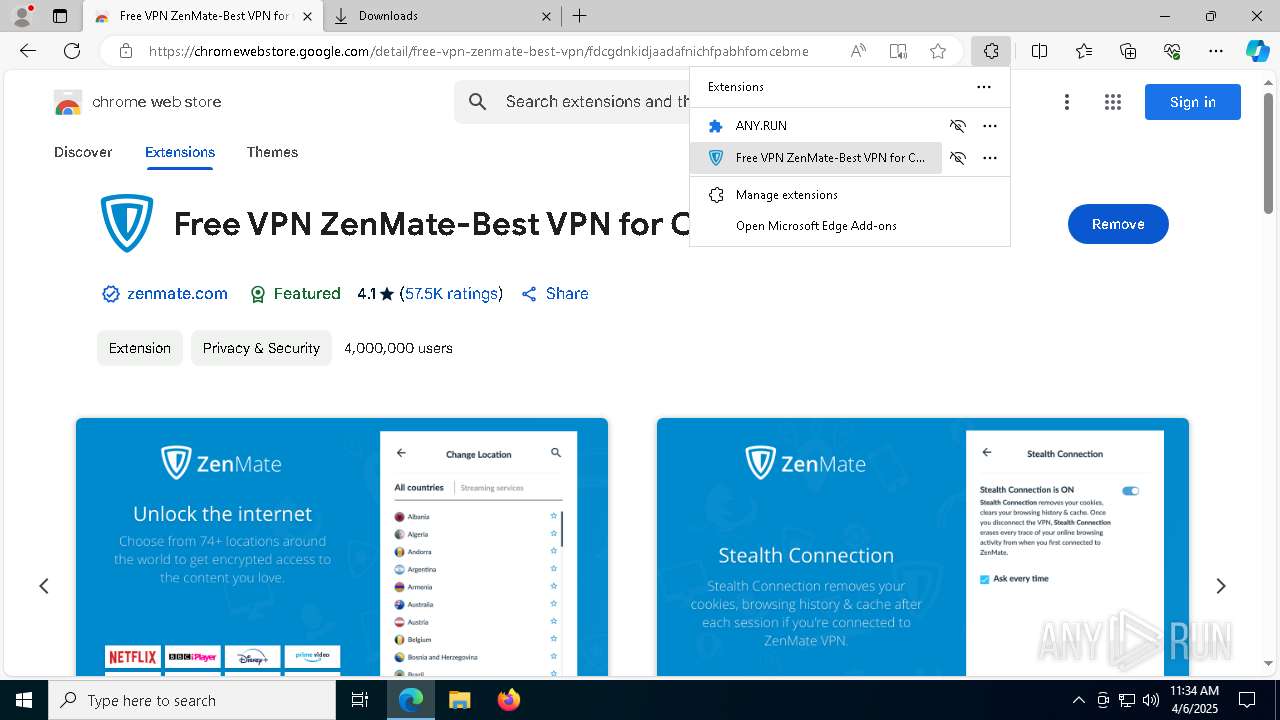Close the Downloads tab
The height and width of the screenshot is (720, 1280).
pyautogui.click(x=547, y=16)
